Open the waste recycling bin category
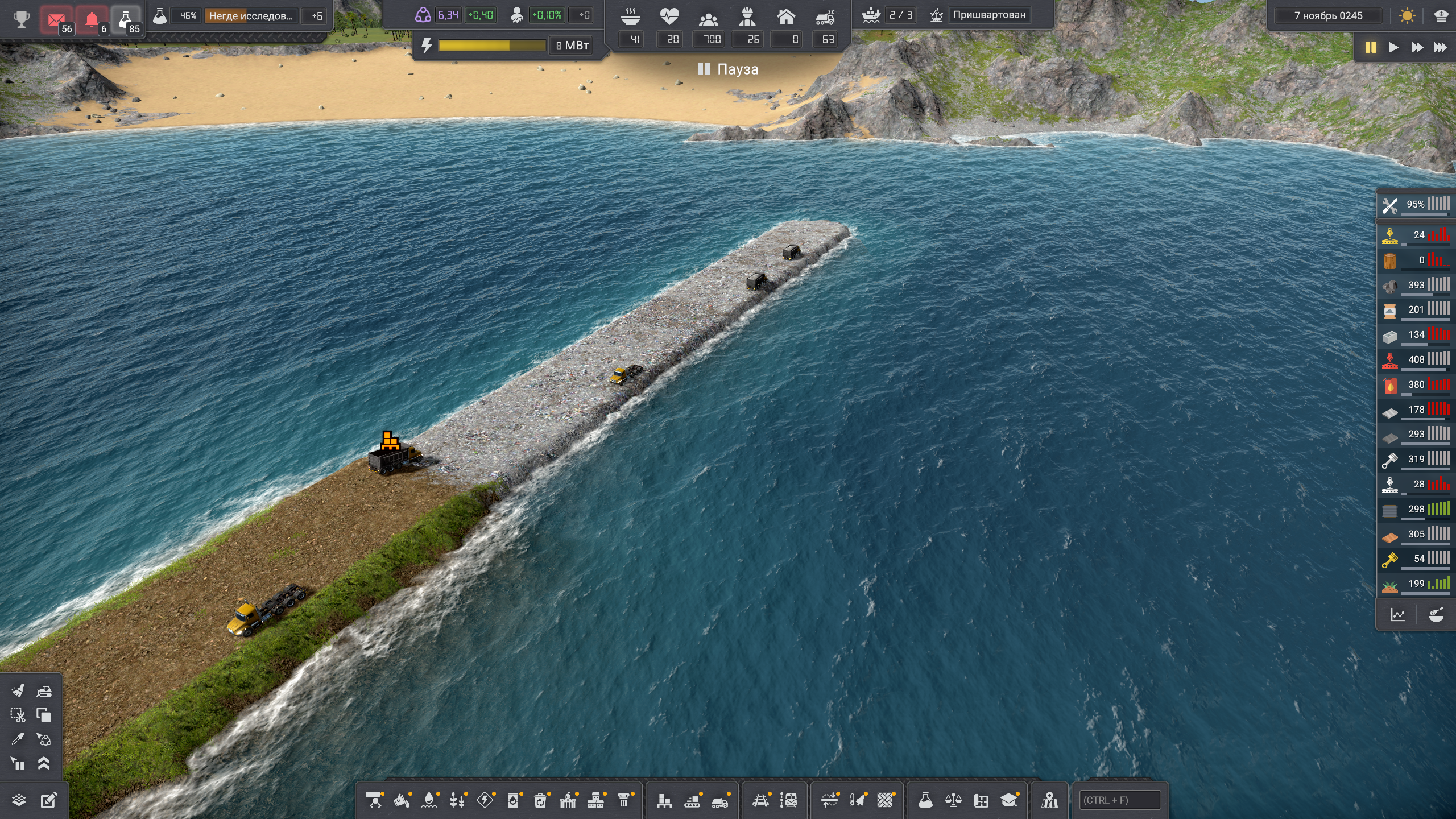This screenshot has width=1456, height=819. pos(540,800)
